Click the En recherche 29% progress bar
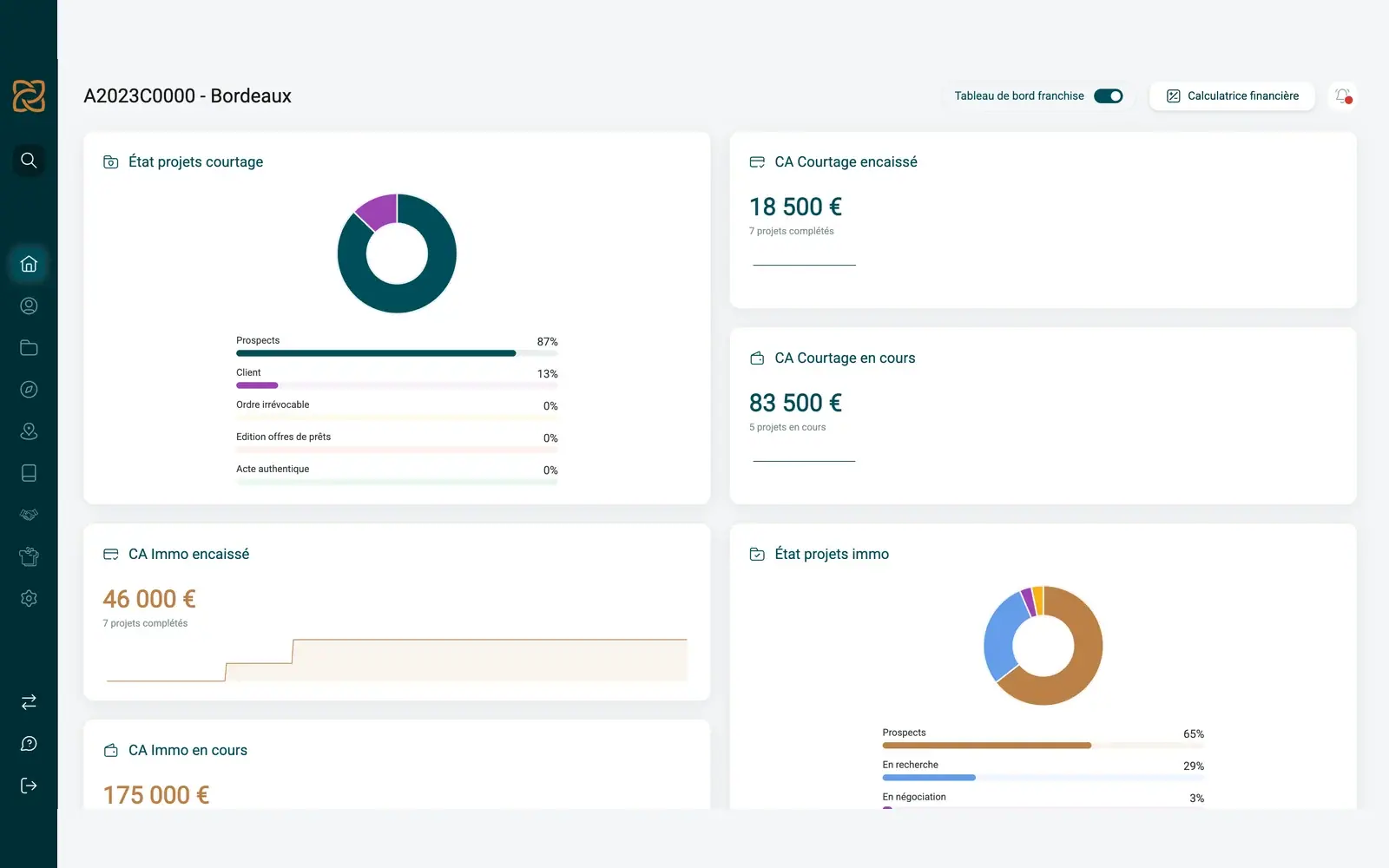Screen dimensions: 1389x868 [x=1043, y=778]
